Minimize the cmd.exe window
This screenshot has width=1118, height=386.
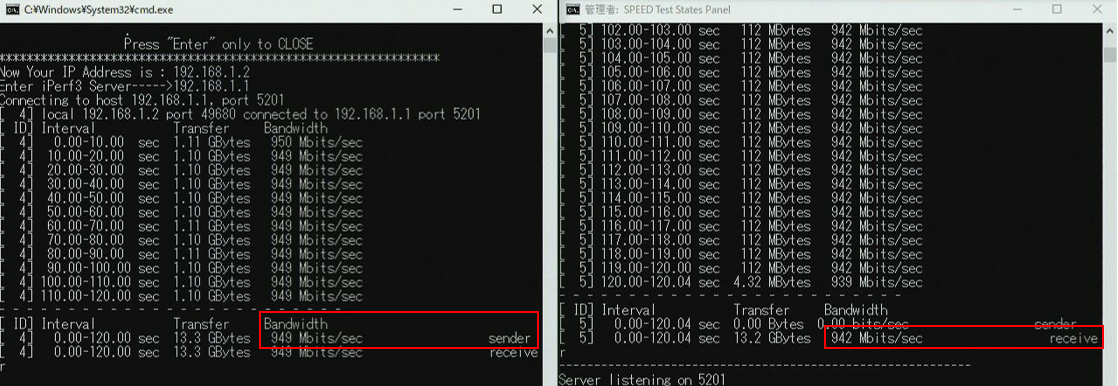pos(457,9)
